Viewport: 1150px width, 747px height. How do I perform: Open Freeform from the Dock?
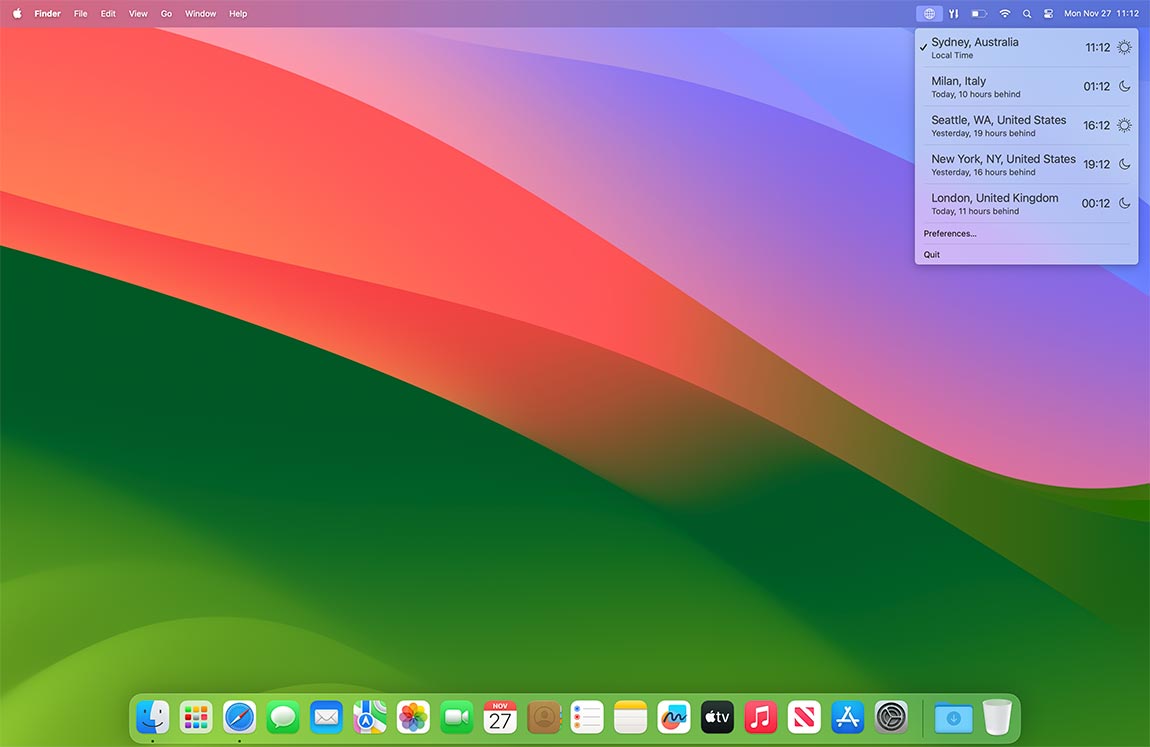673,717
